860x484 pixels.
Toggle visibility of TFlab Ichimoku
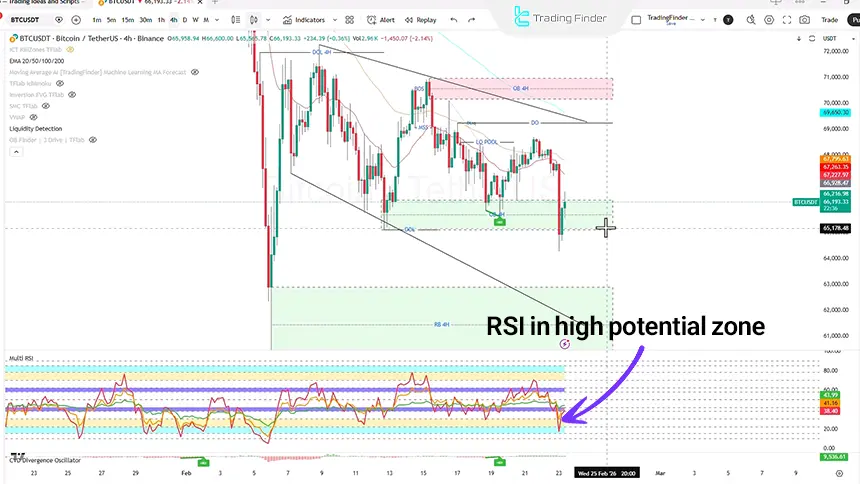tap(60, 83)
